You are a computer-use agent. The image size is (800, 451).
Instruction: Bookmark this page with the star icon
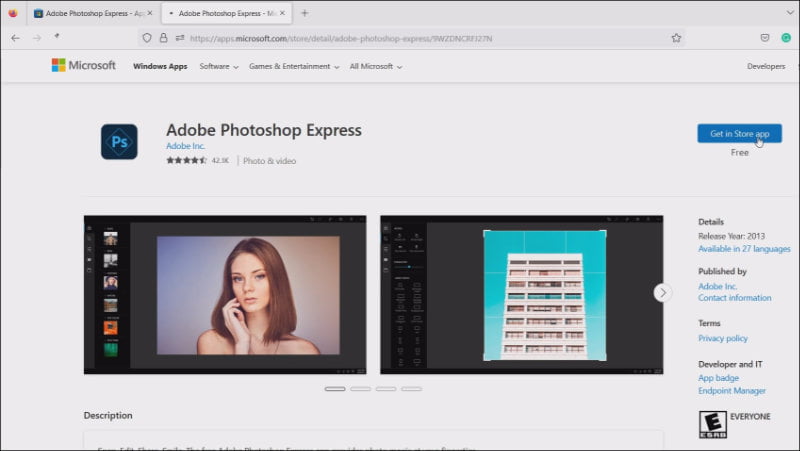pyautogui.click(x=676, y=38)
